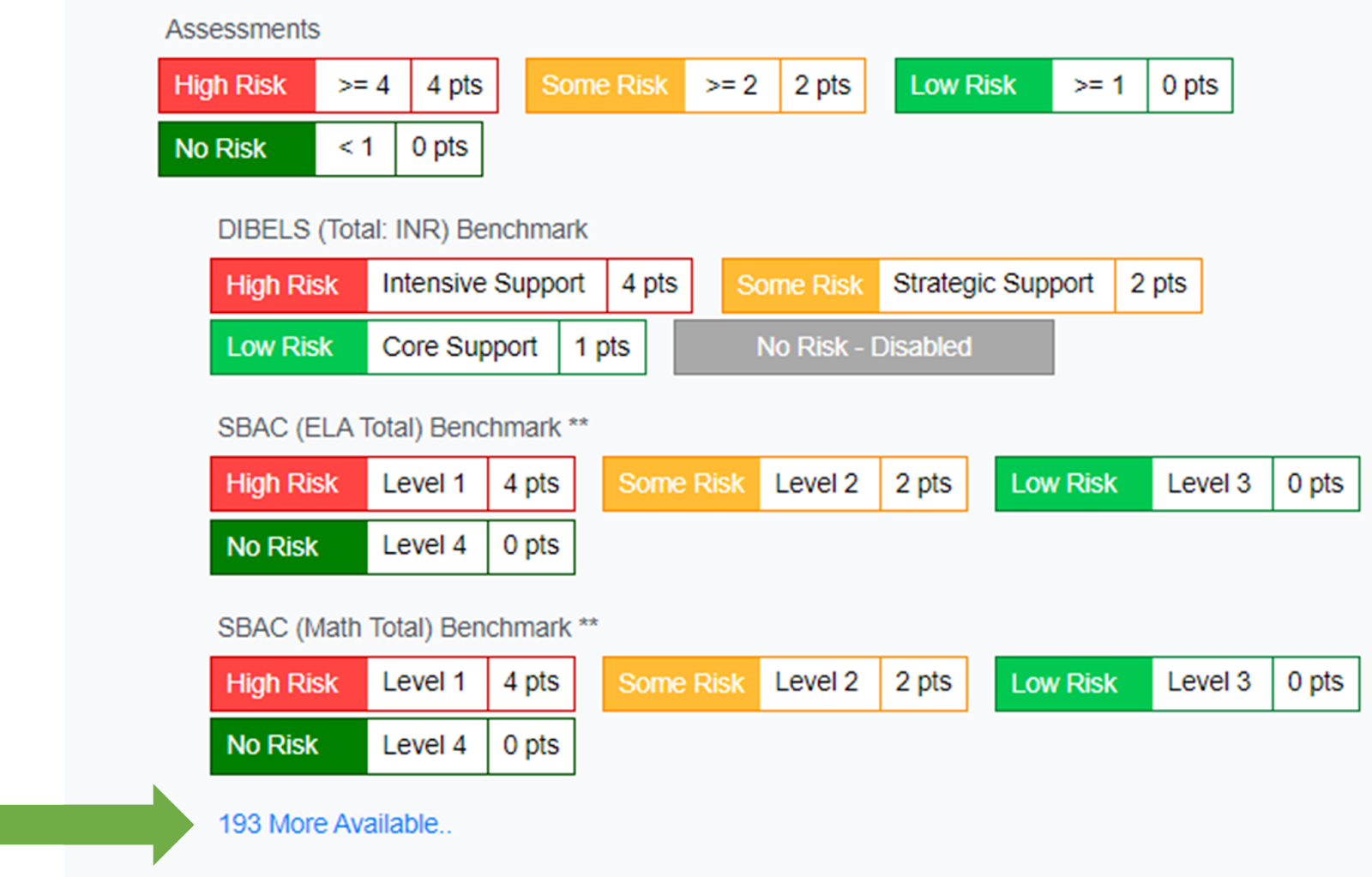Click the '1 pts' value for DIBELS Low Risk
The image size is (1372, 877).
[x=602, y=347]
